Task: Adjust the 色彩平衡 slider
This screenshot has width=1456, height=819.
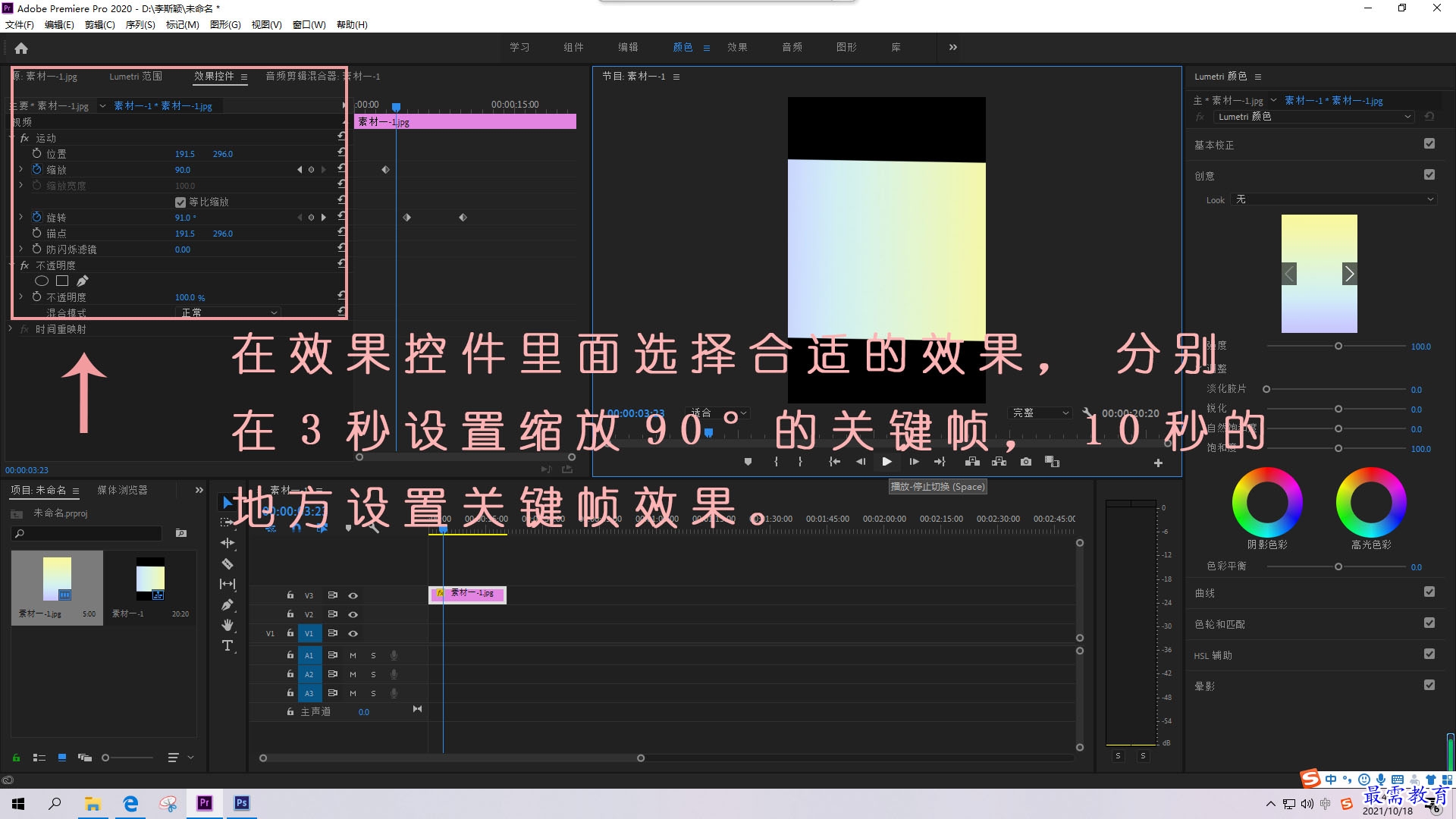Action: [x=1338, y=566]
